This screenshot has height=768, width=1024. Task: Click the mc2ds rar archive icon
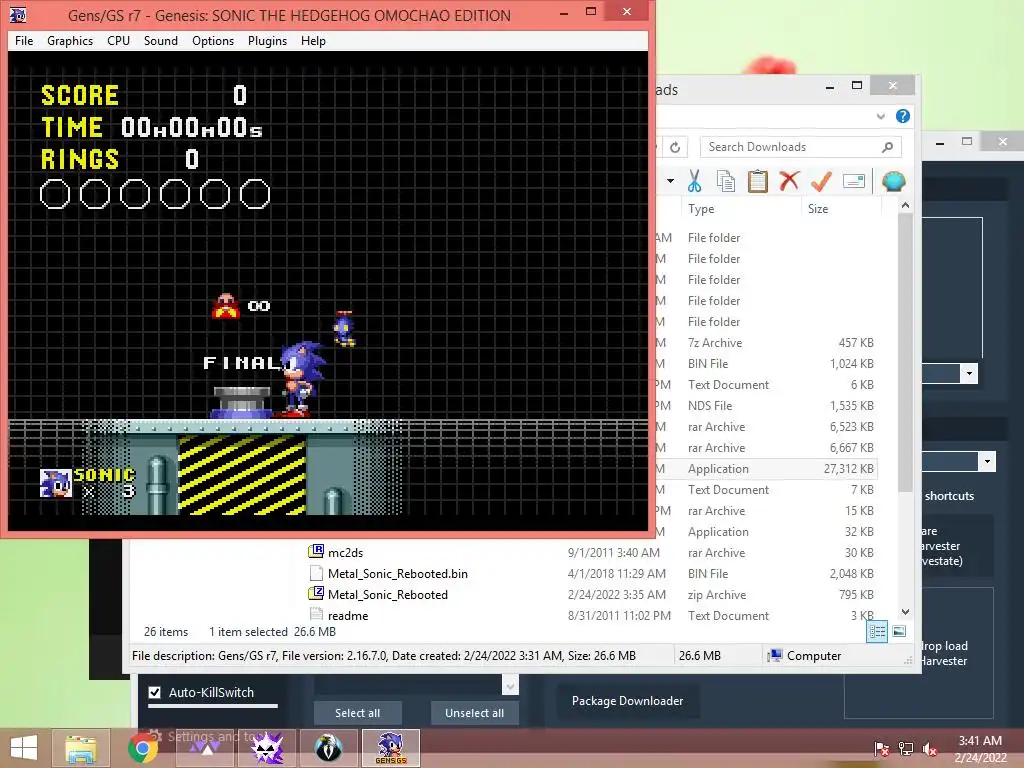316,551
